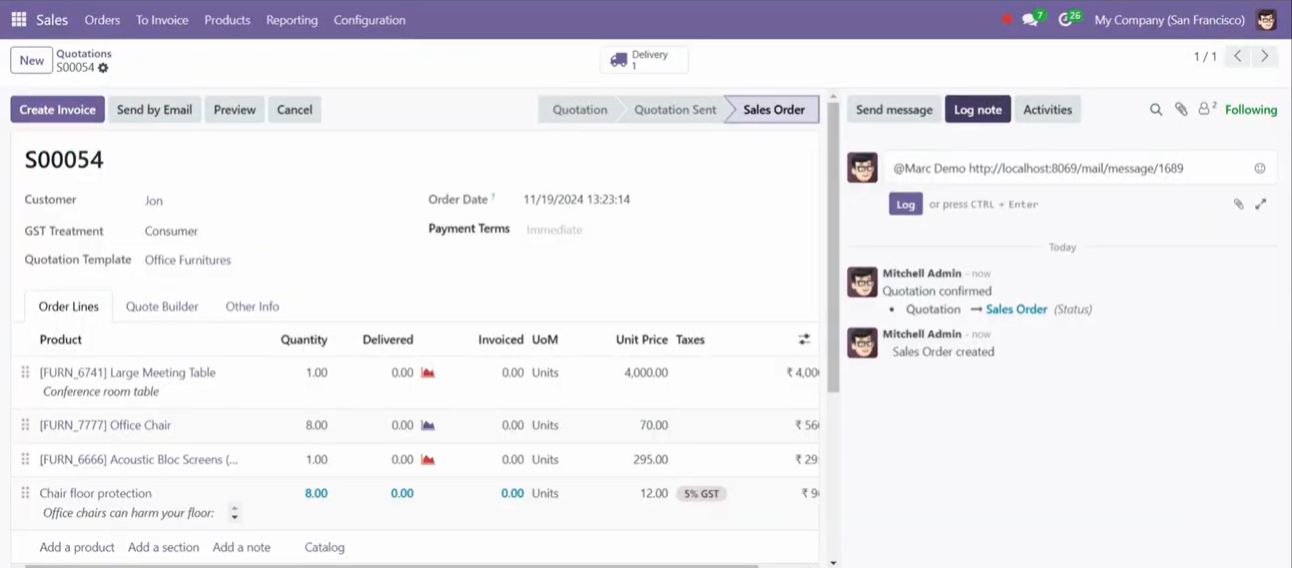Click Add a product link
Viewport: 1292px width, 568px height.
coord(77,547)
